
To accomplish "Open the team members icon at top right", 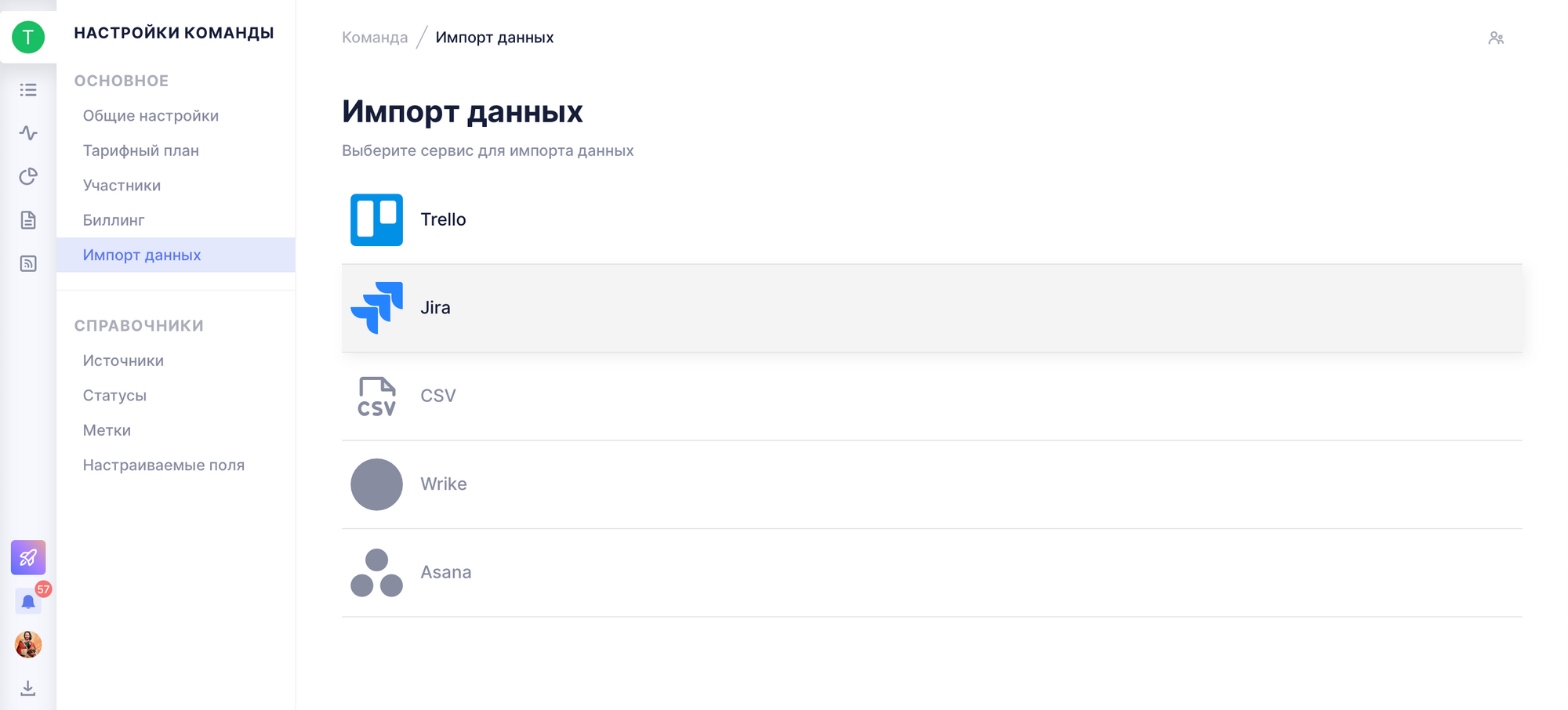I will [1496, 38].
